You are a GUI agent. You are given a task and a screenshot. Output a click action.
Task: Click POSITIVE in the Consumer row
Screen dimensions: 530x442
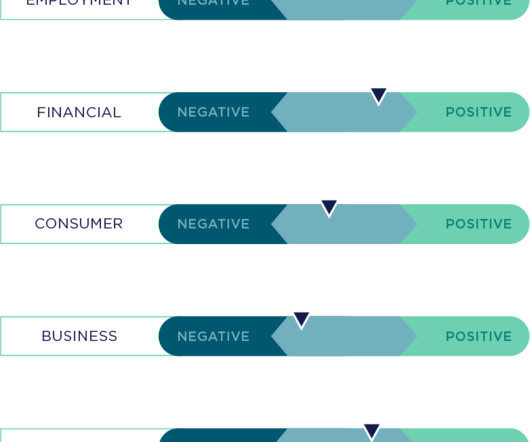479,224
